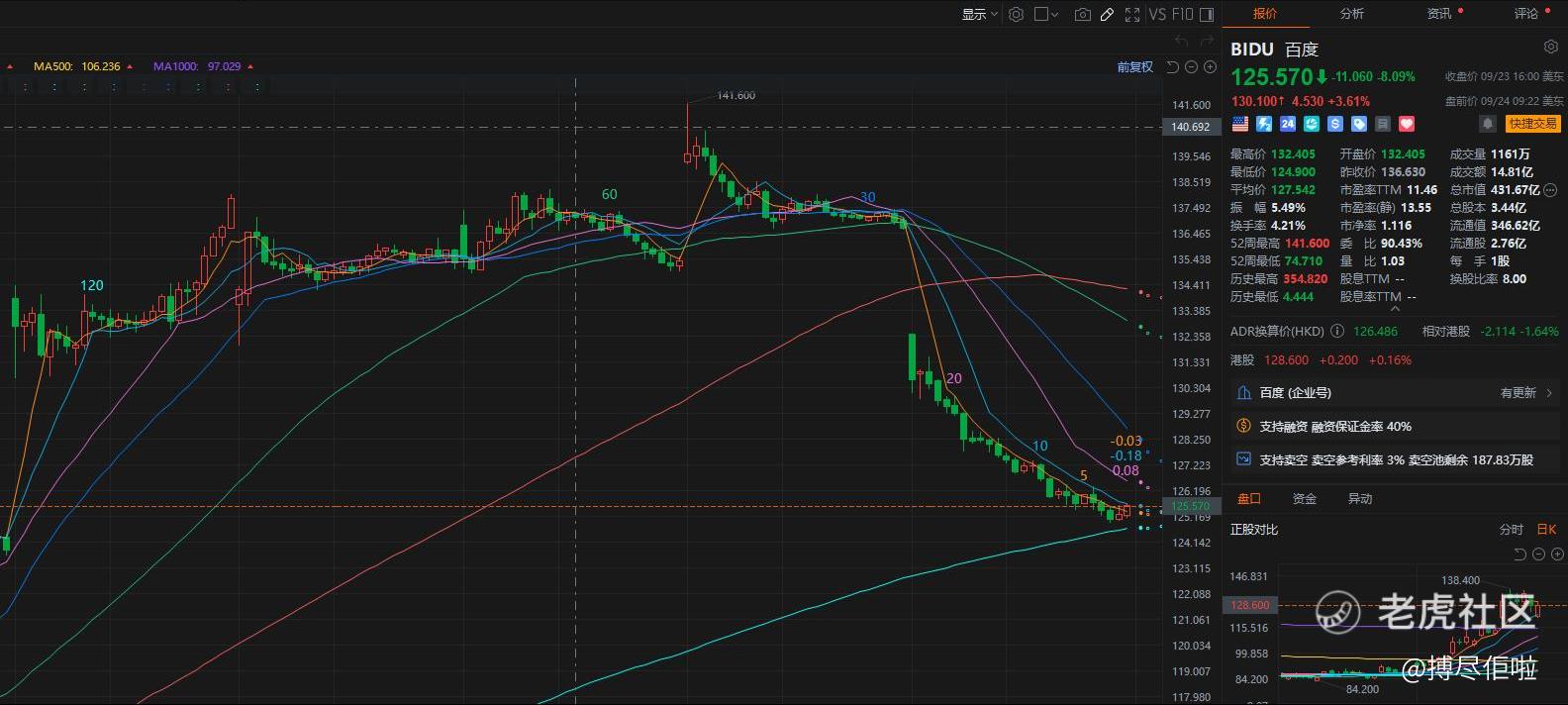
Task: Zoom in main chart plus icon
Action: click(1211, 67)
